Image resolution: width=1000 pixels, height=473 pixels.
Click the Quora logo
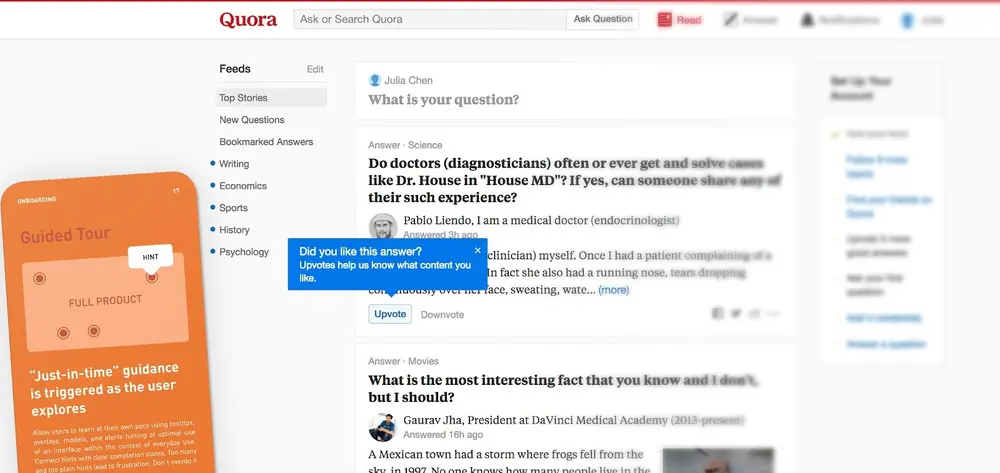(x=248, y=20)
